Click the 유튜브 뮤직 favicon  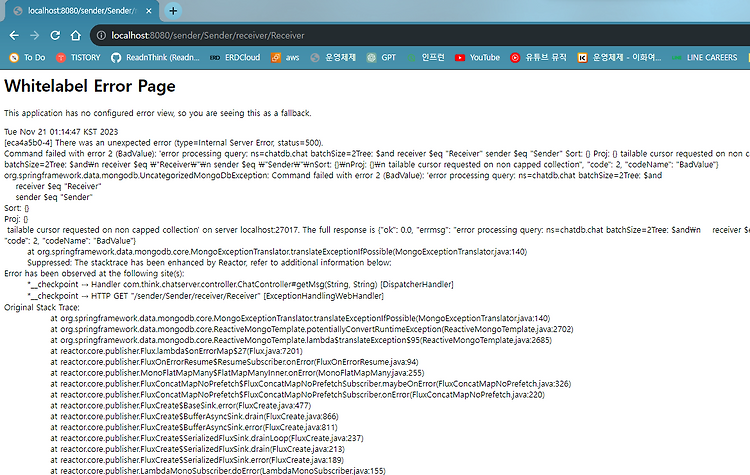(515, 57)
